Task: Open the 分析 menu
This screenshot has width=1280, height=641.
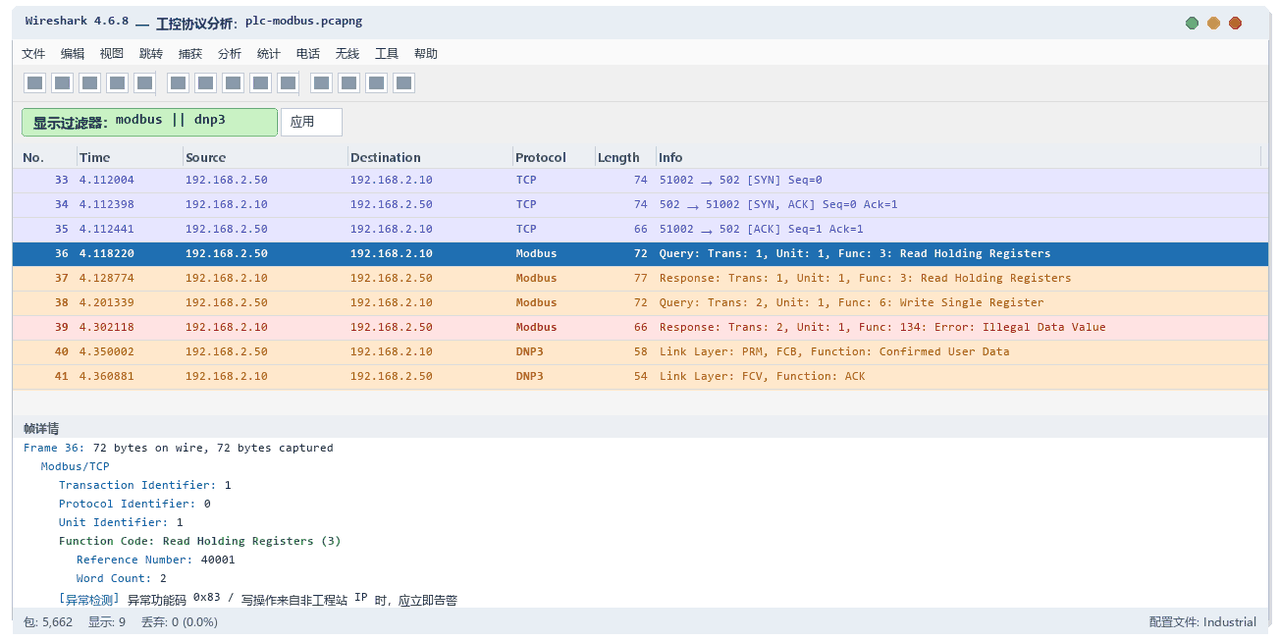Action: (230, 54)
